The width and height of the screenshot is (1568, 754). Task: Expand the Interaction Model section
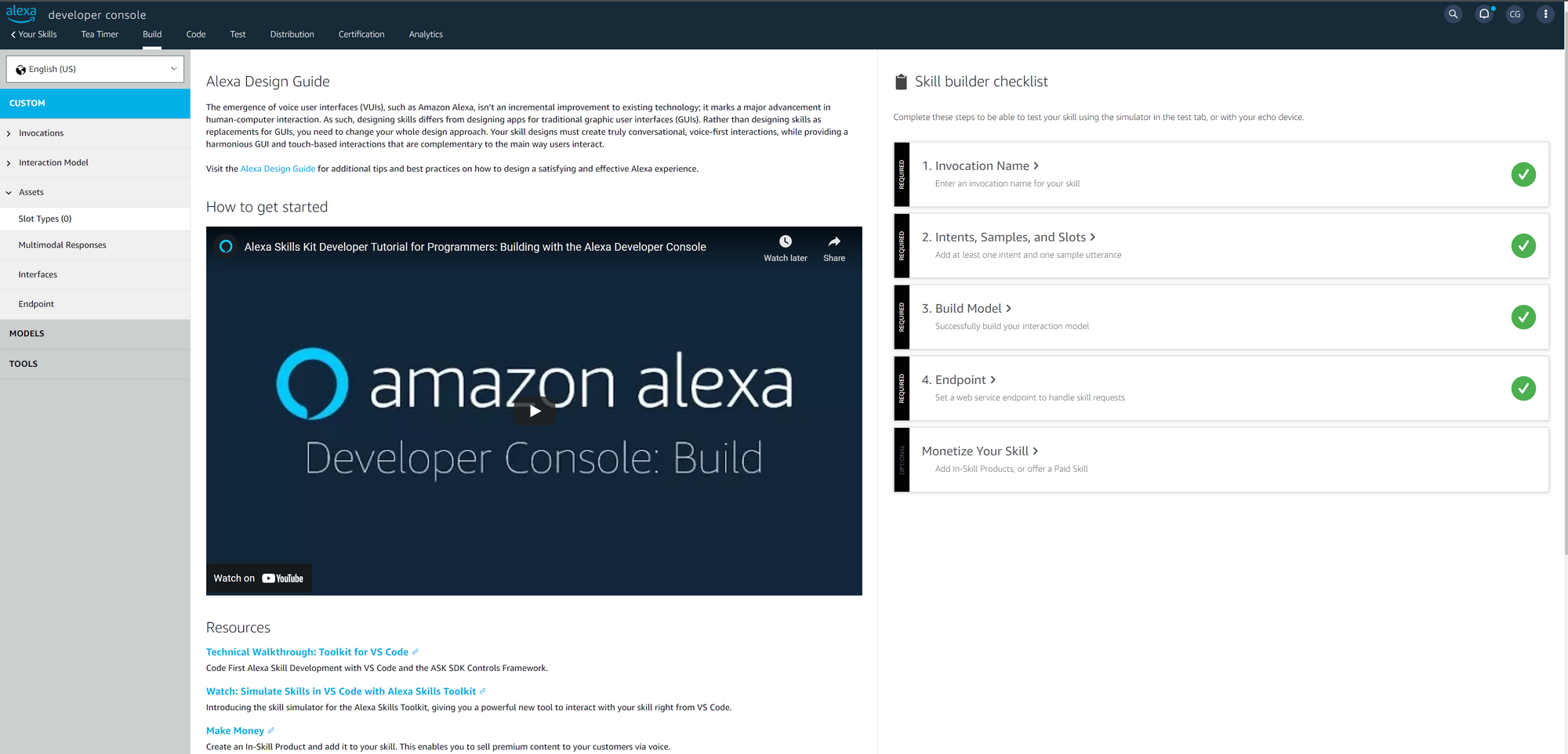[x=95, y=163]
